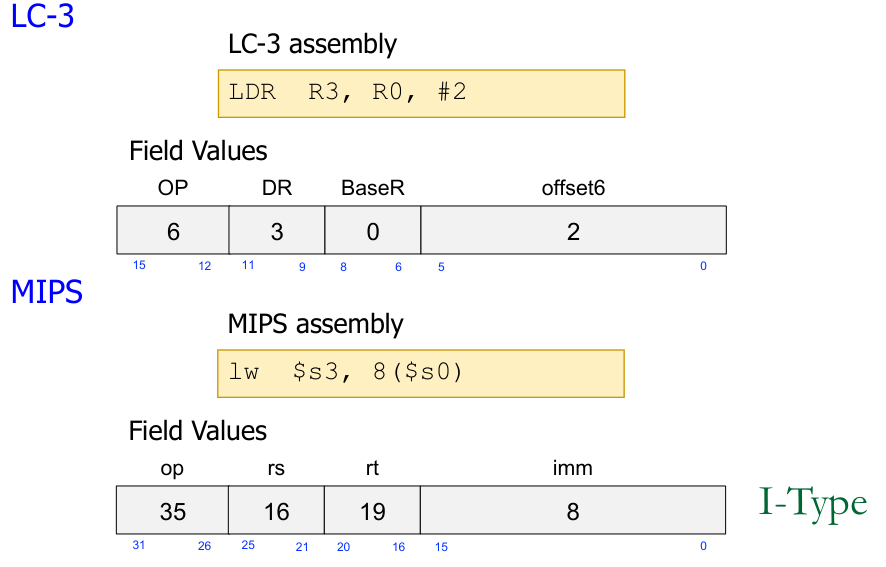The image size is (886, 567).
Task: Click the blue LC-3 heading
Action: tap(42, 16)
